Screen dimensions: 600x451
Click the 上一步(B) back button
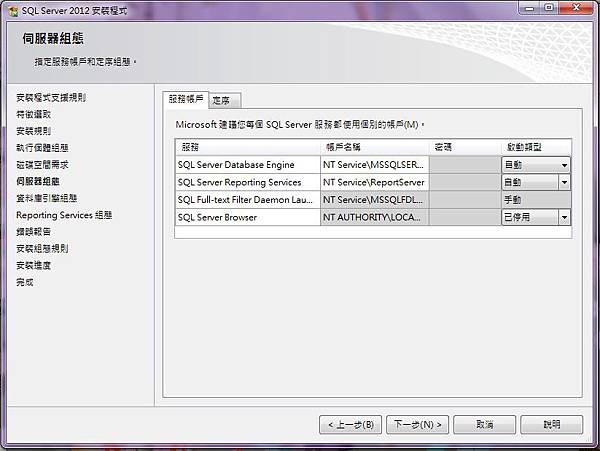pyautogui.click(x=351, y=425)
